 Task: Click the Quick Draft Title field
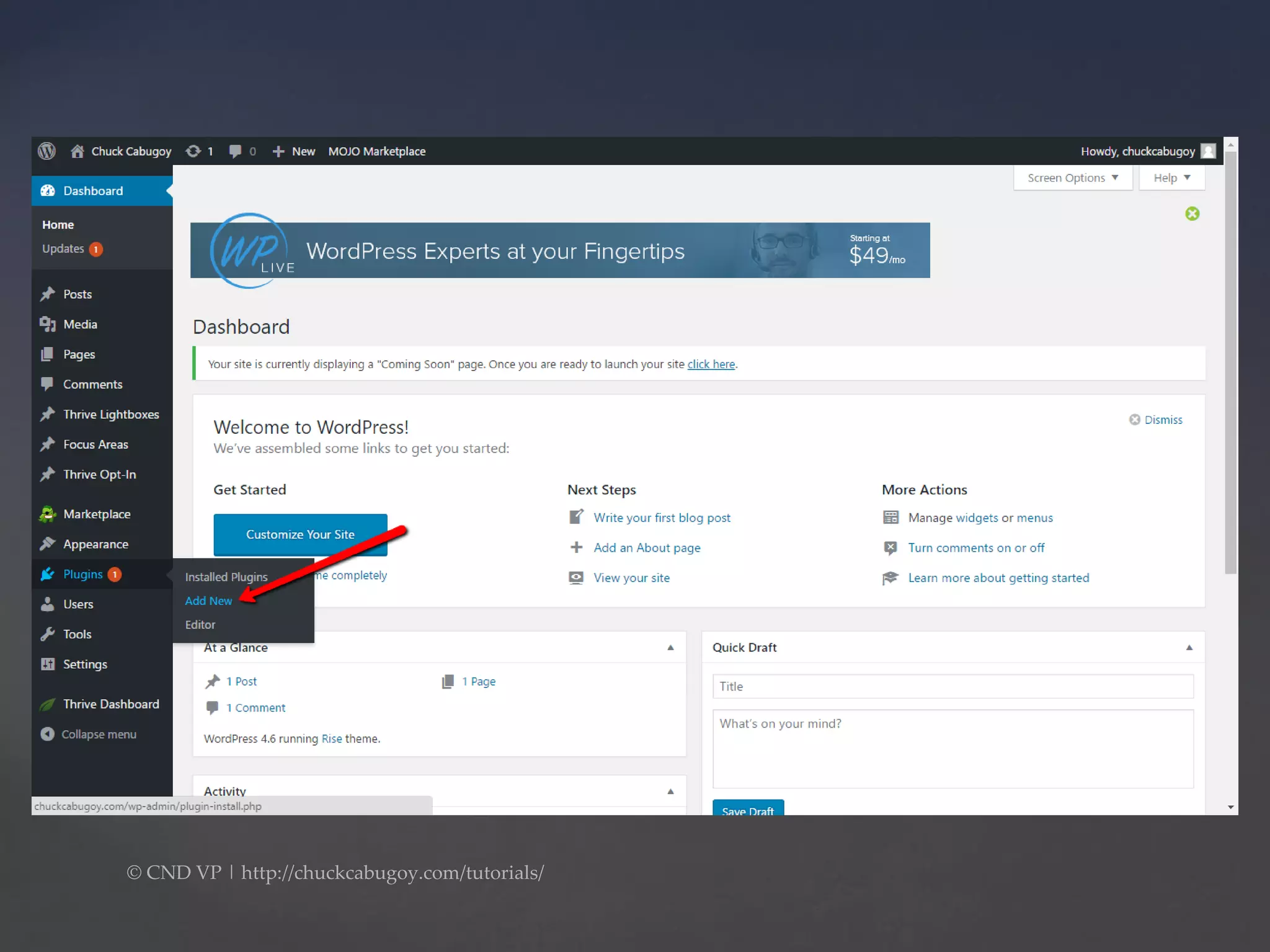[x=952, y=686]
